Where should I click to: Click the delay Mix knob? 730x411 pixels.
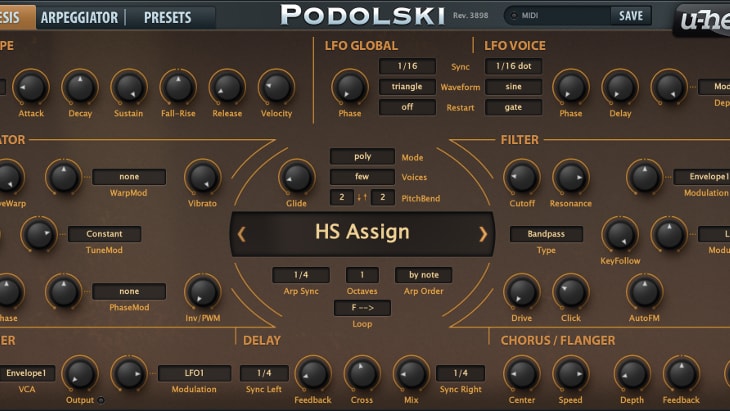click(x=412, y=374)
